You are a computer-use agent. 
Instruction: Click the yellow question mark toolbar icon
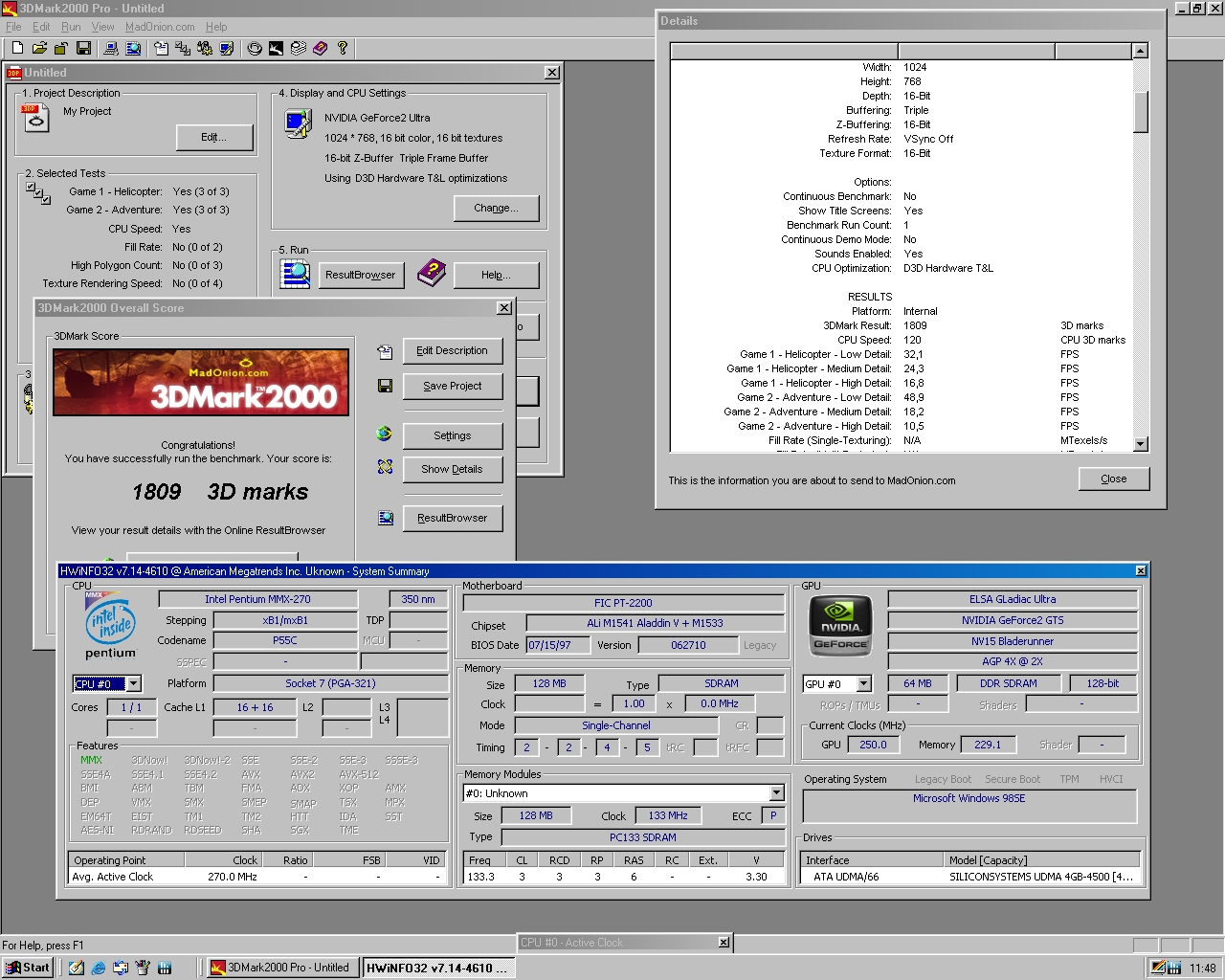[x=342, y=48]
